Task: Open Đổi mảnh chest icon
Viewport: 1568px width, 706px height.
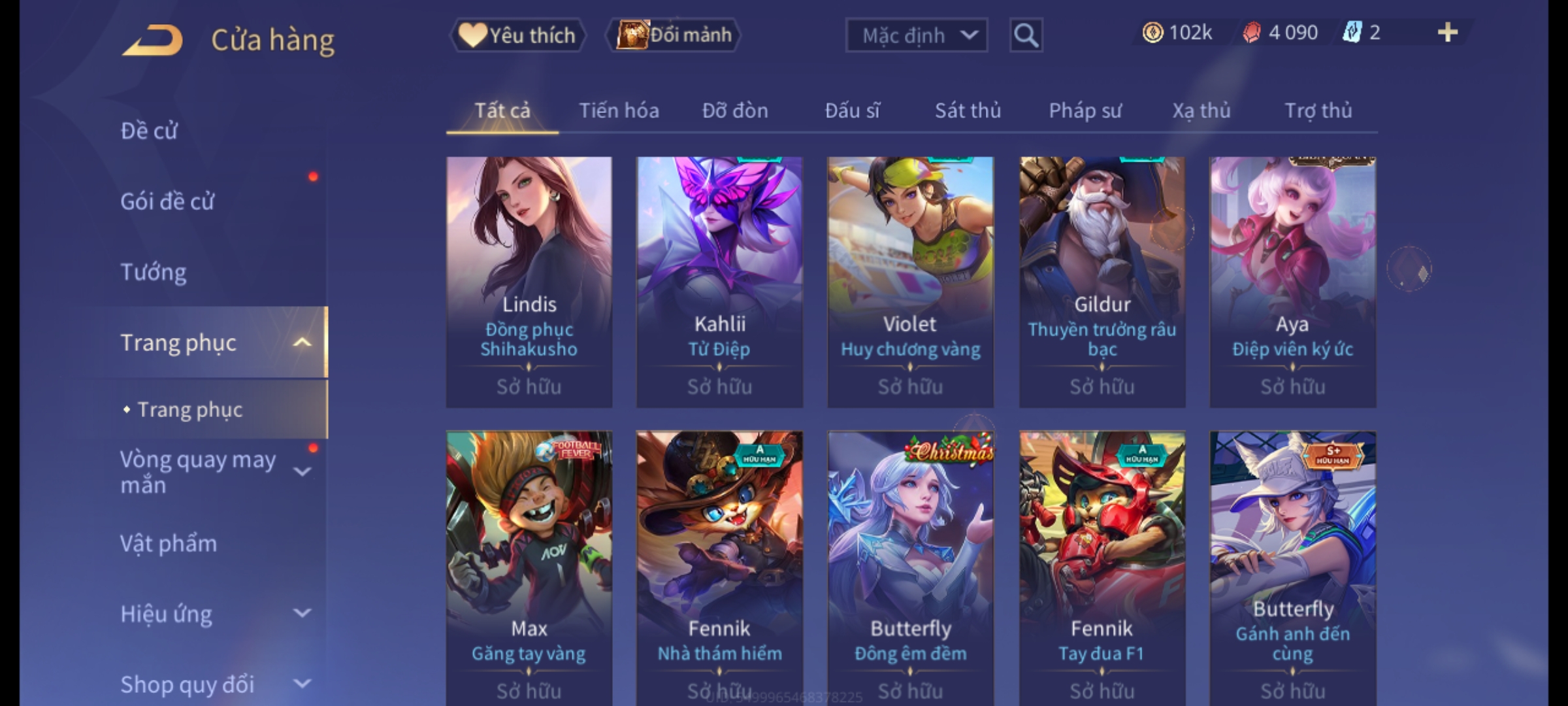Action: pos(674,35)
